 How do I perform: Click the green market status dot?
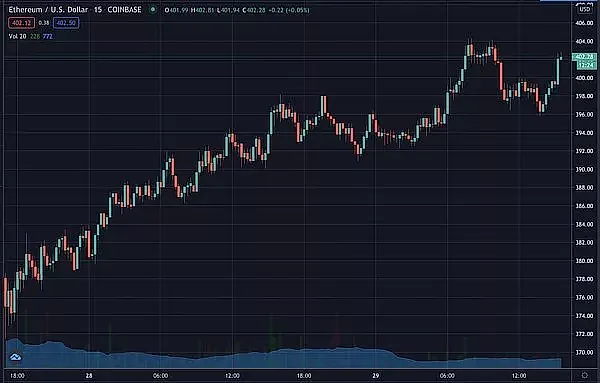153,10
